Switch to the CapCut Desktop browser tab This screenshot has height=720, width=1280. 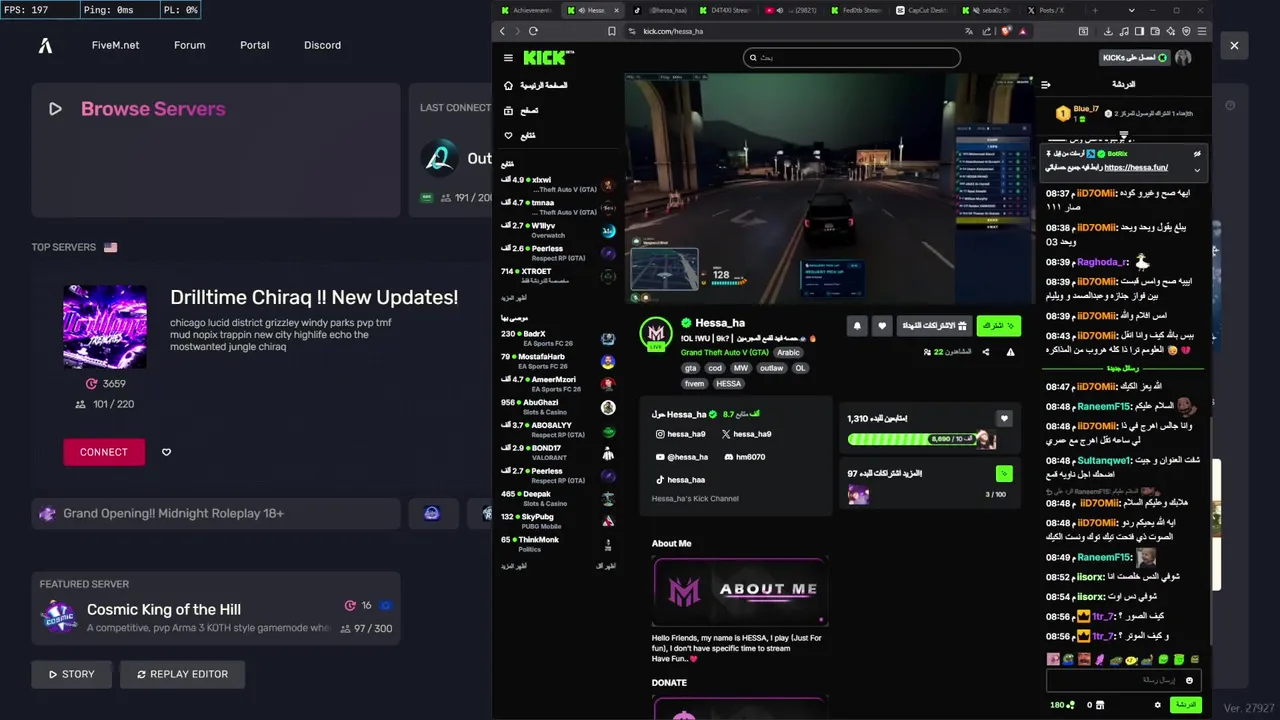(x=922, y=10)
